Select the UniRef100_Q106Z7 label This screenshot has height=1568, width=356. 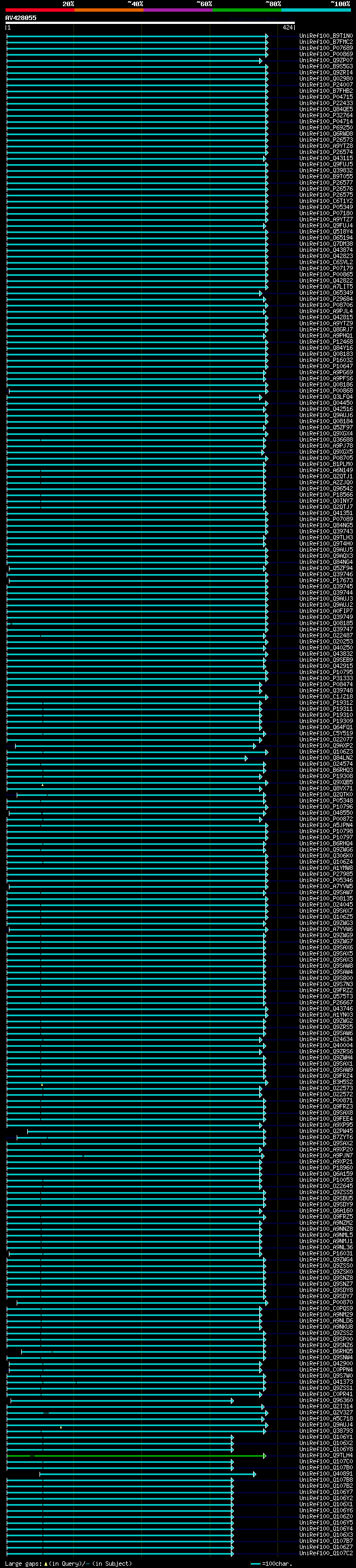pos(325,1547)
